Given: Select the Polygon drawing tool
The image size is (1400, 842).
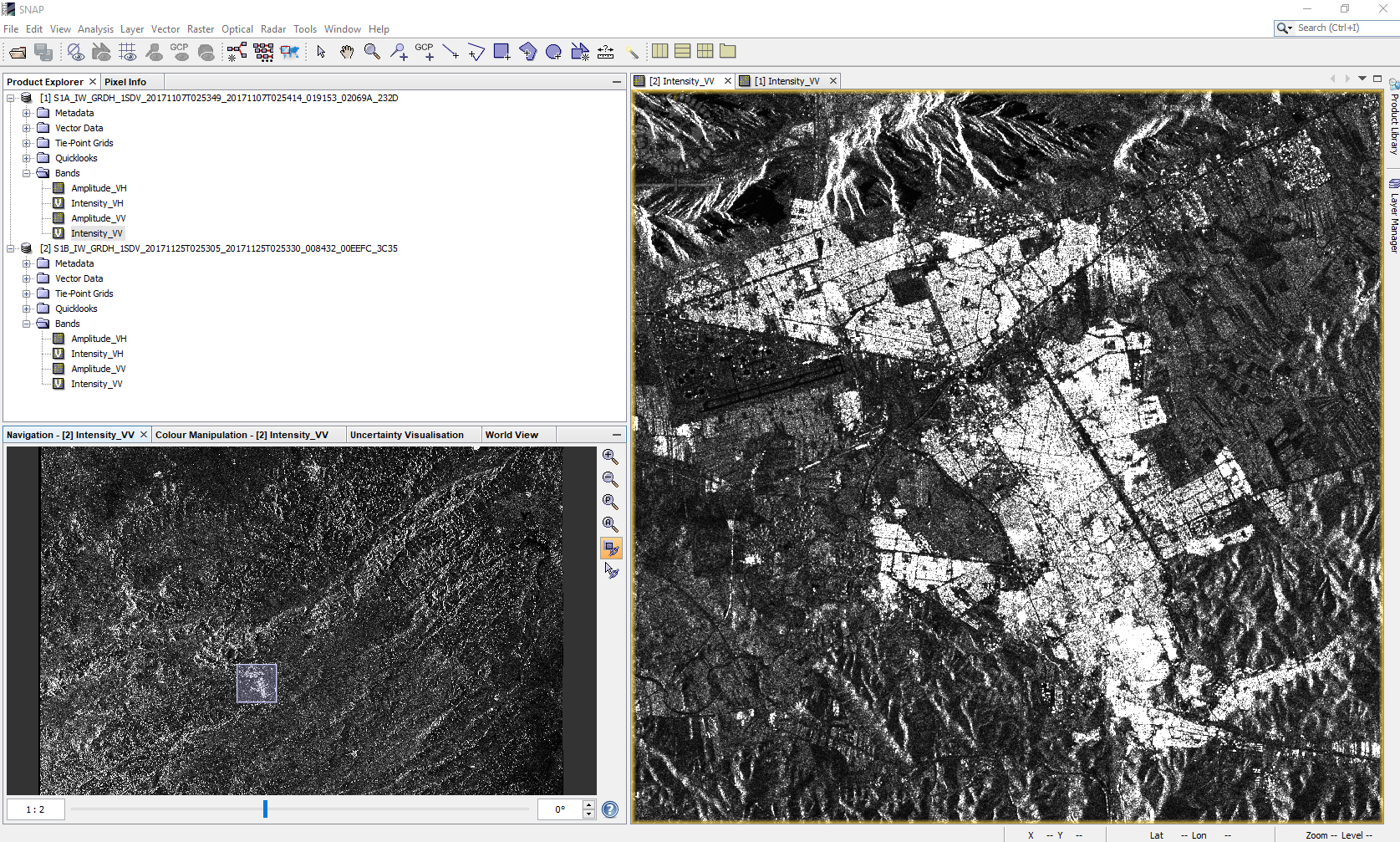Looking at the screenshot, I should coord(528,51).
